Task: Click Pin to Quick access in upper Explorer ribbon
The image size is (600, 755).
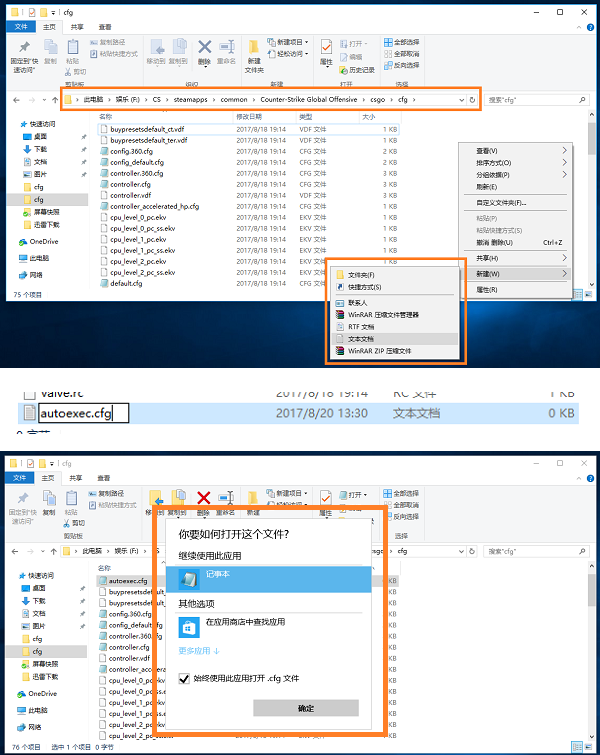Action: click(x=24, y=56)
